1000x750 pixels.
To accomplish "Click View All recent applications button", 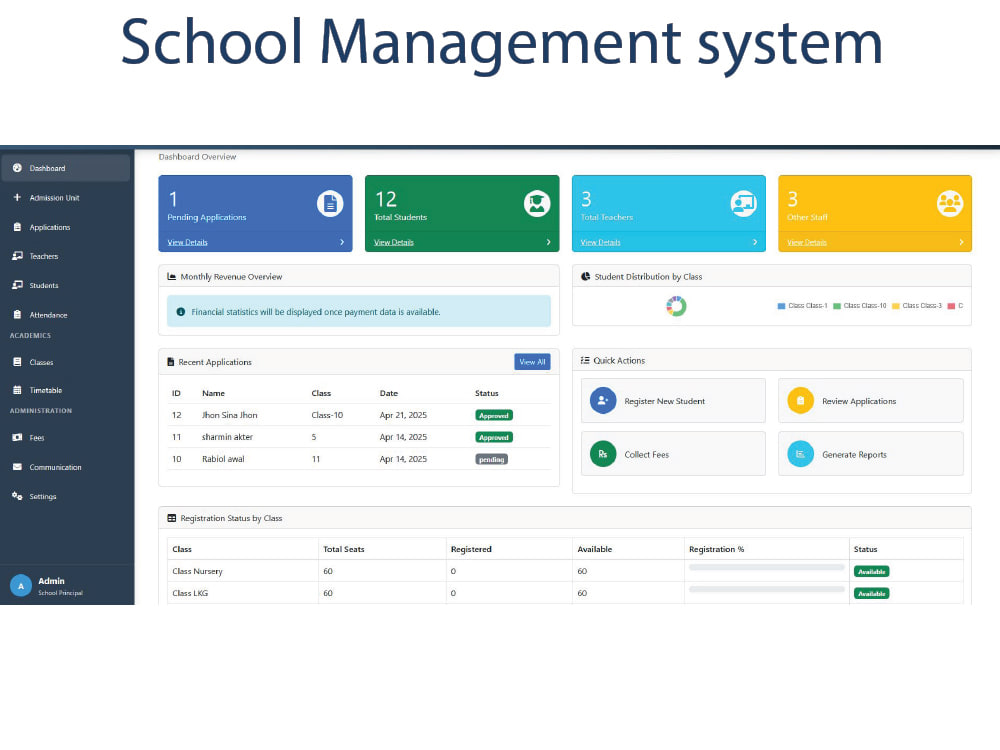I will click(533, 362).
